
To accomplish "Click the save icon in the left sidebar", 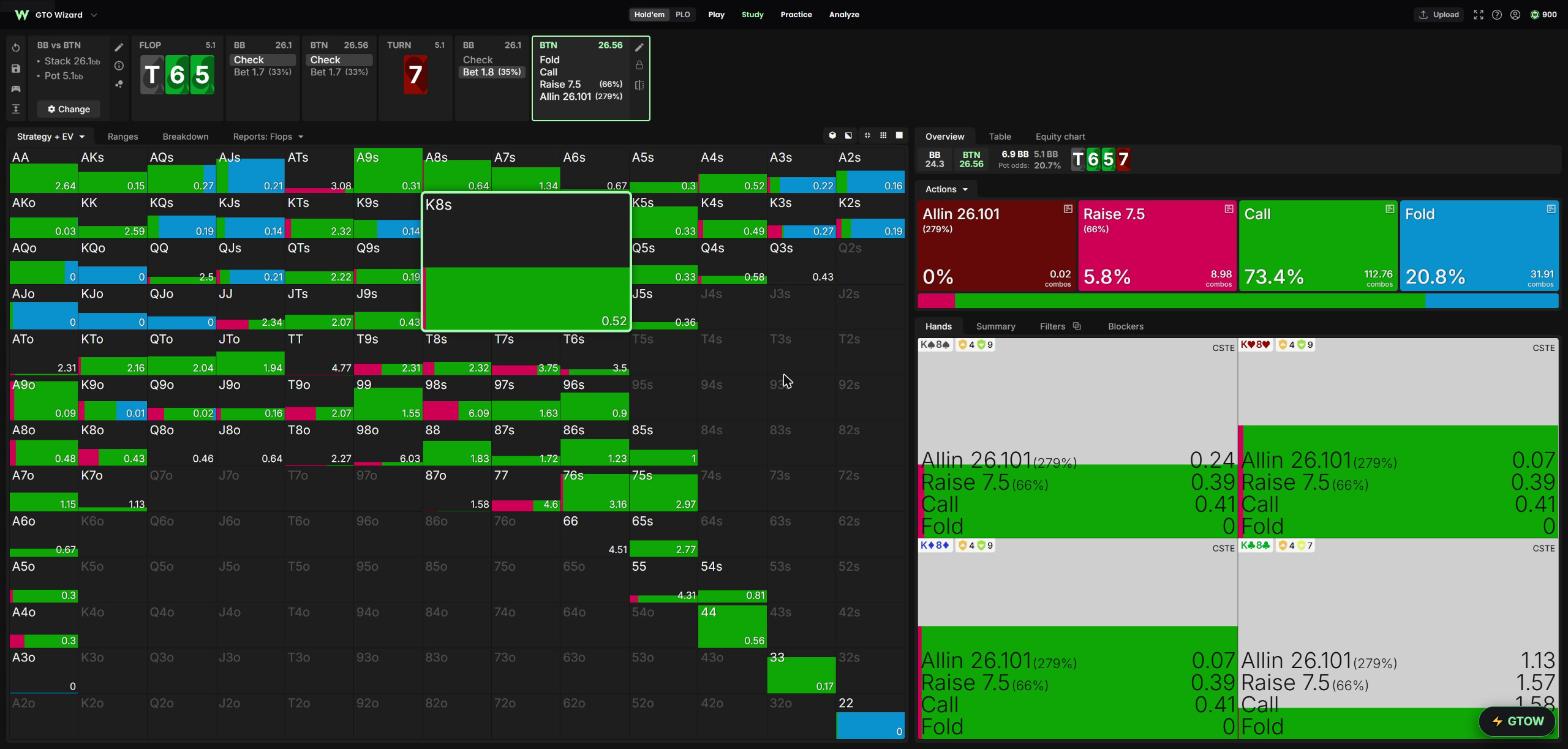I will [x=15, y=69].
